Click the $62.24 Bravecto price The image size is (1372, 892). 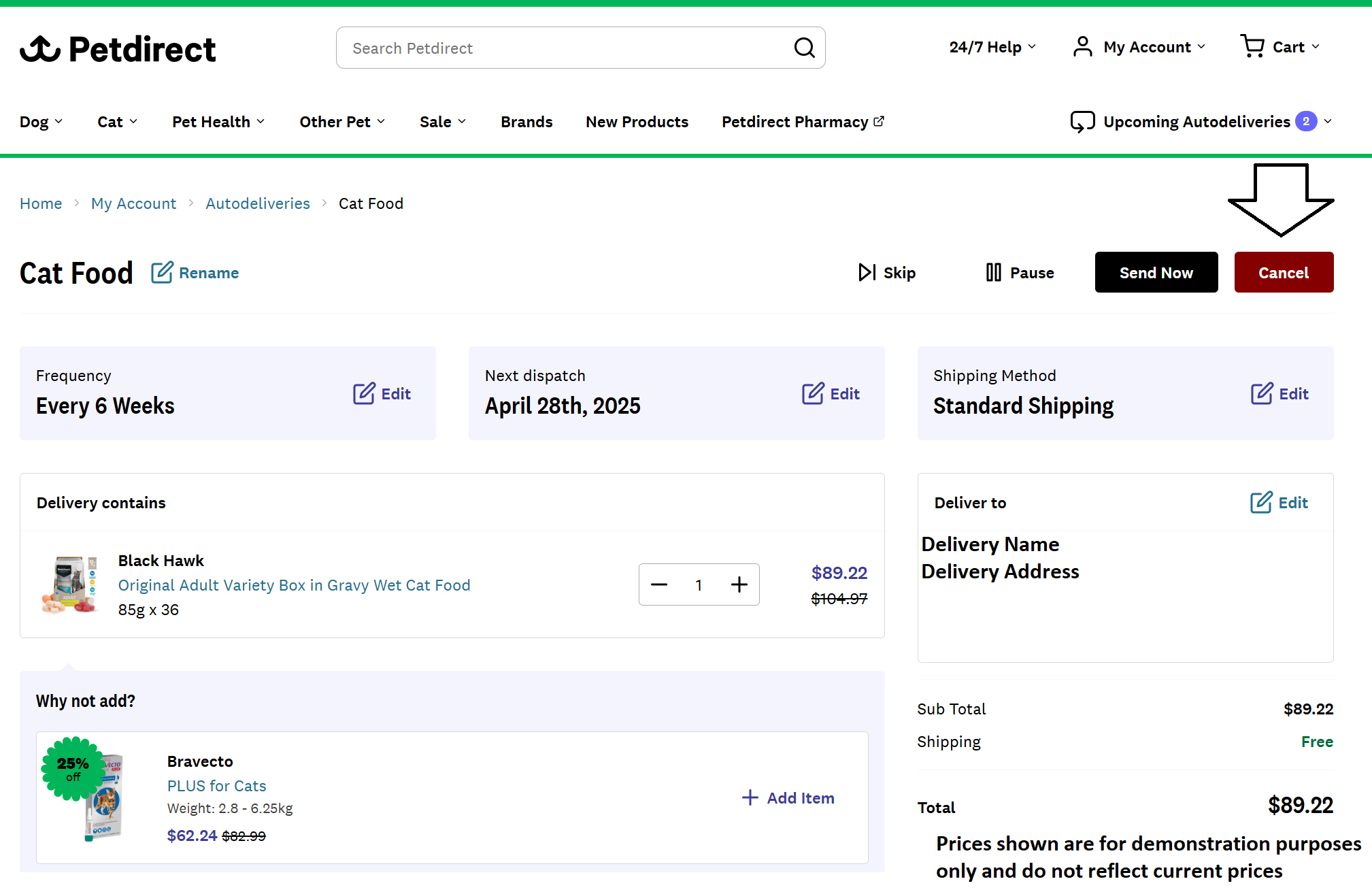(x=192, y=836)
